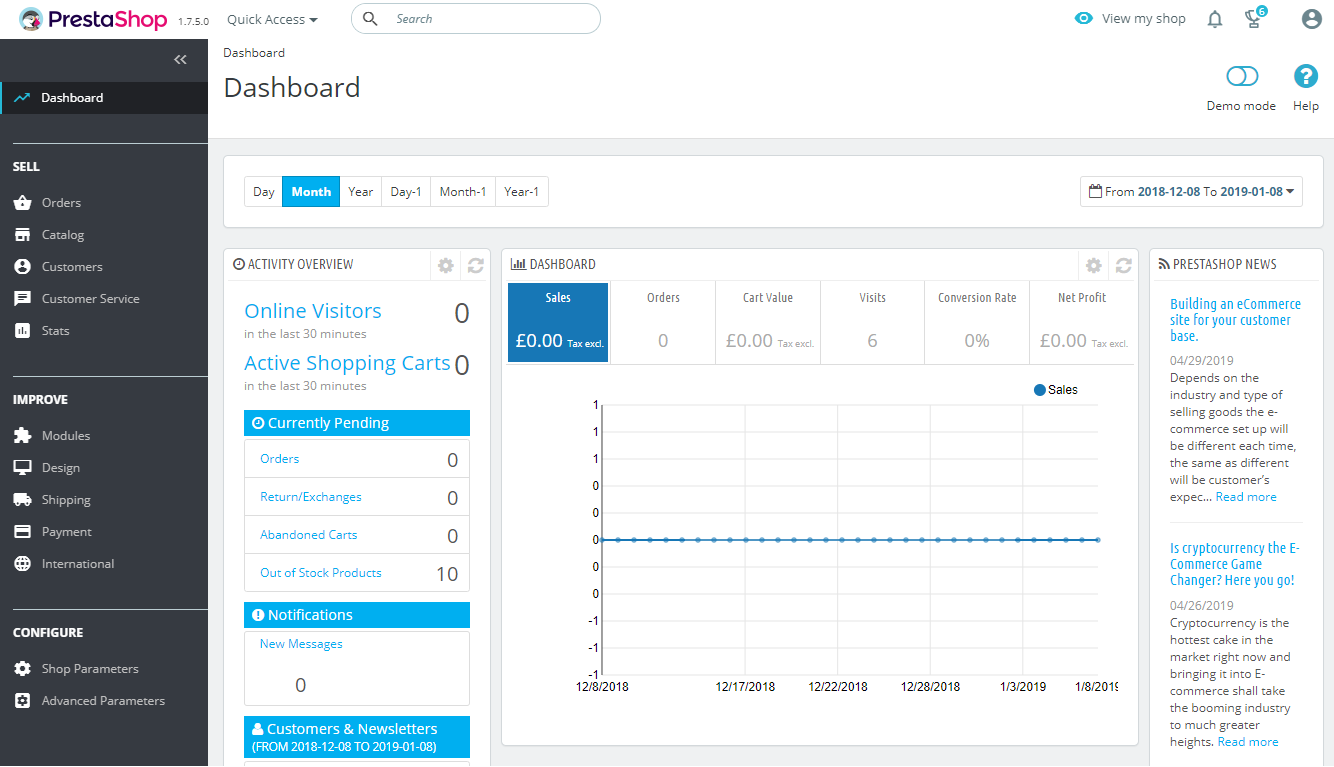Viewport: 1334px width, 767px height.
Task: Click the Stats bar chart icon
Action: click(22, 331)
